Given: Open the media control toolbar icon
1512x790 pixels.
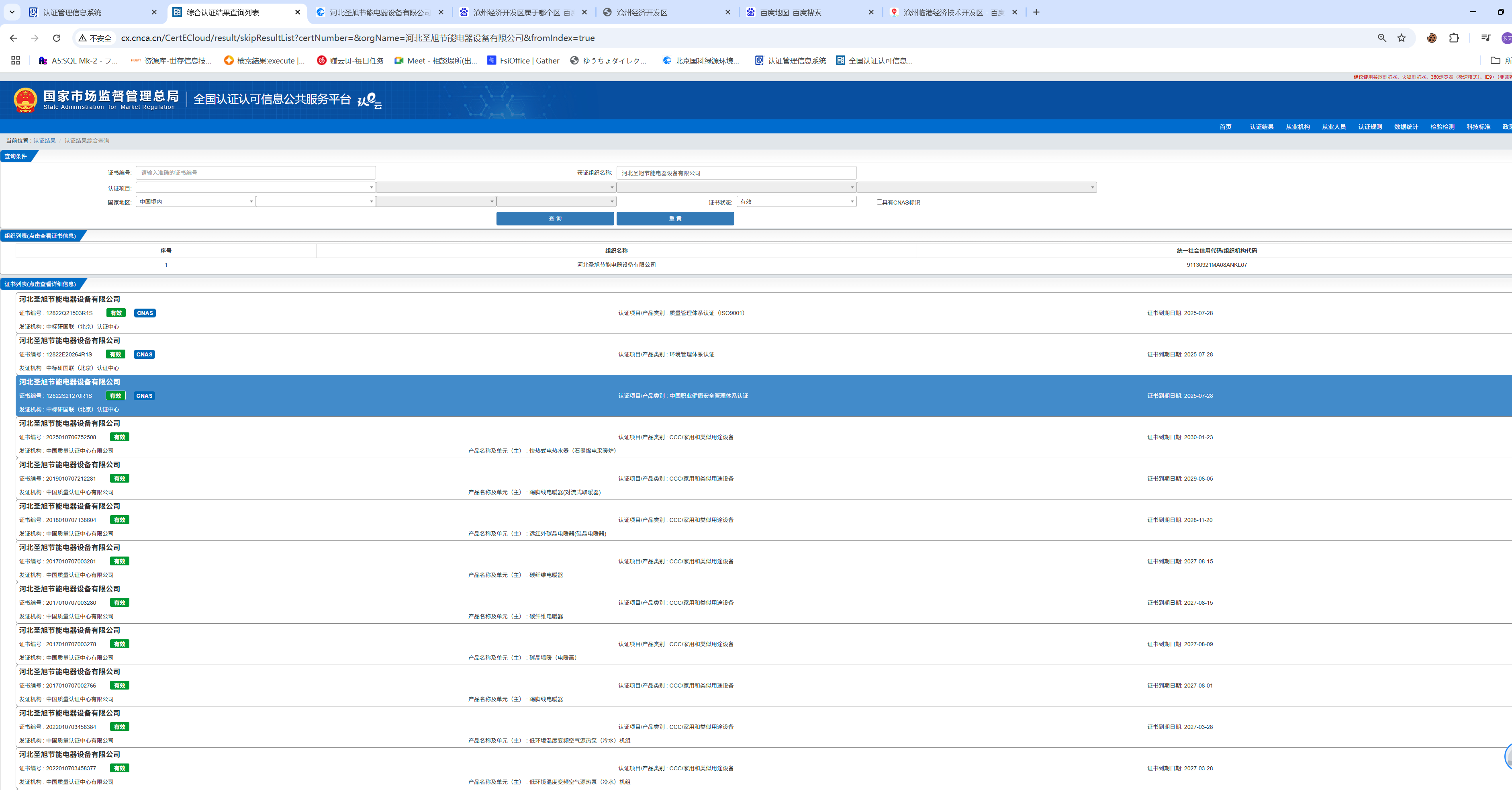Looking at the screenshot, I should coord(1485,38).
